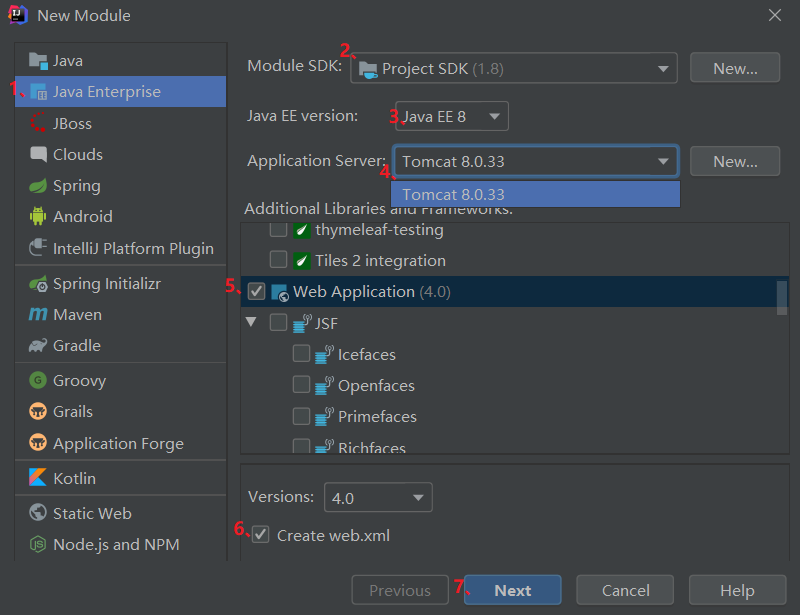Click the Help button
Image resolution: width=800 pixels, height=615 pixels.
(737, 591)
